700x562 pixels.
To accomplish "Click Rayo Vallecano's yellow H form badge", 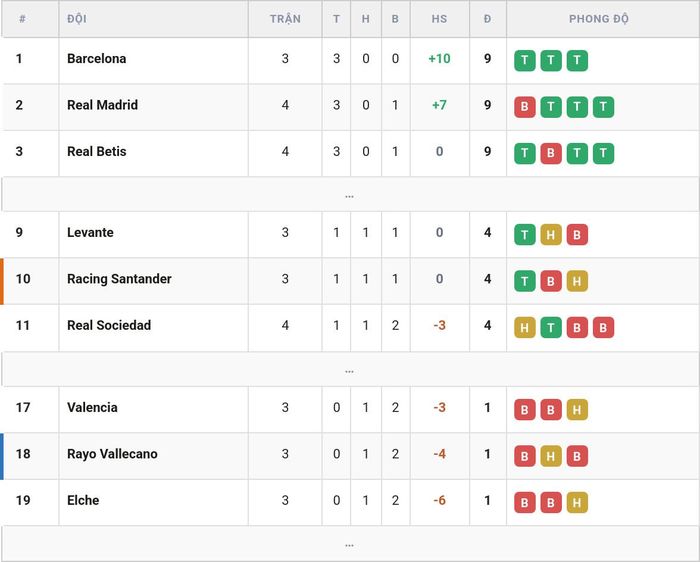I will [551, 456].
